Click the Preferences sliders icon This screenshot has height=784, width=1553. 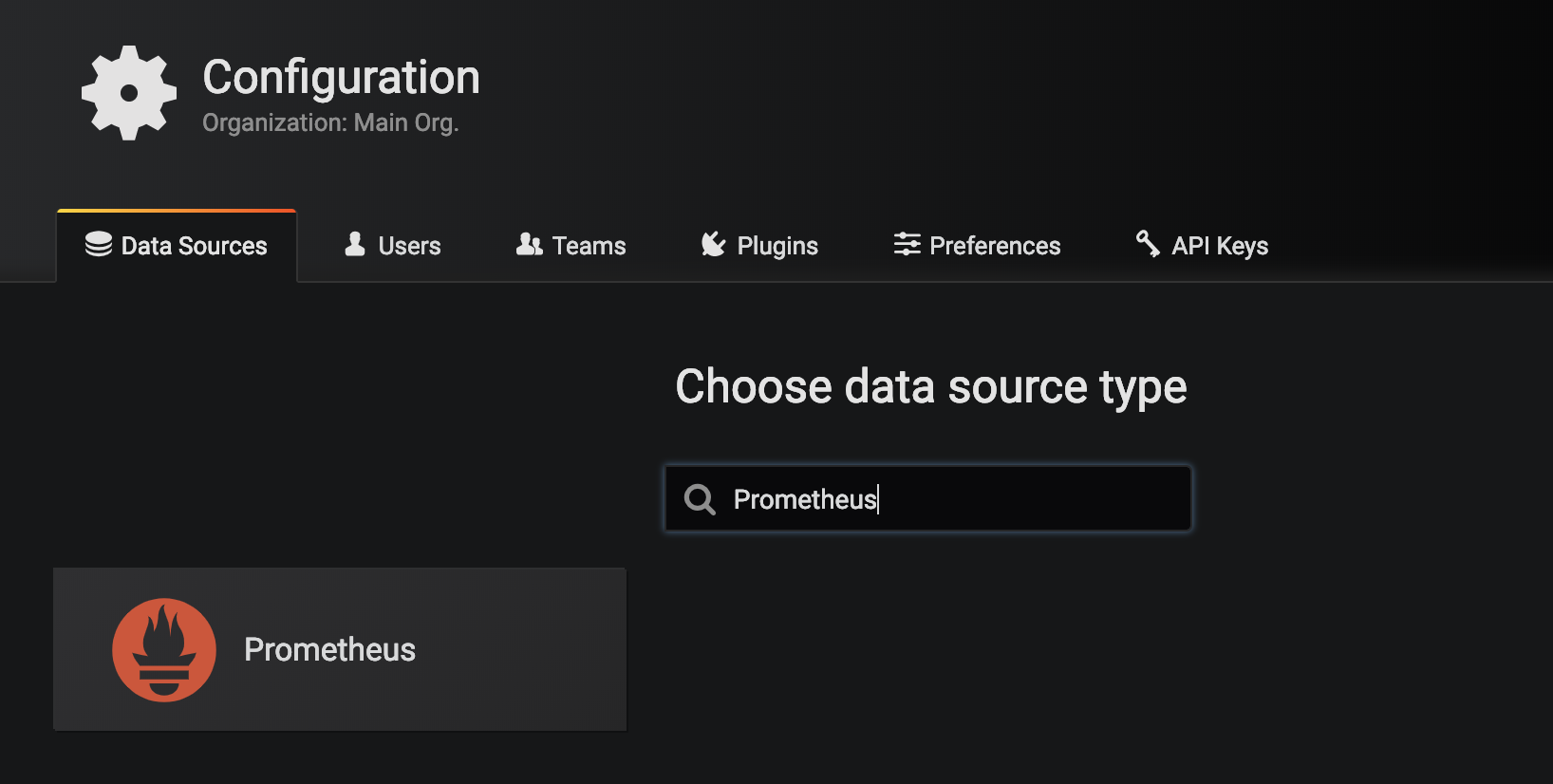point(907,245)
